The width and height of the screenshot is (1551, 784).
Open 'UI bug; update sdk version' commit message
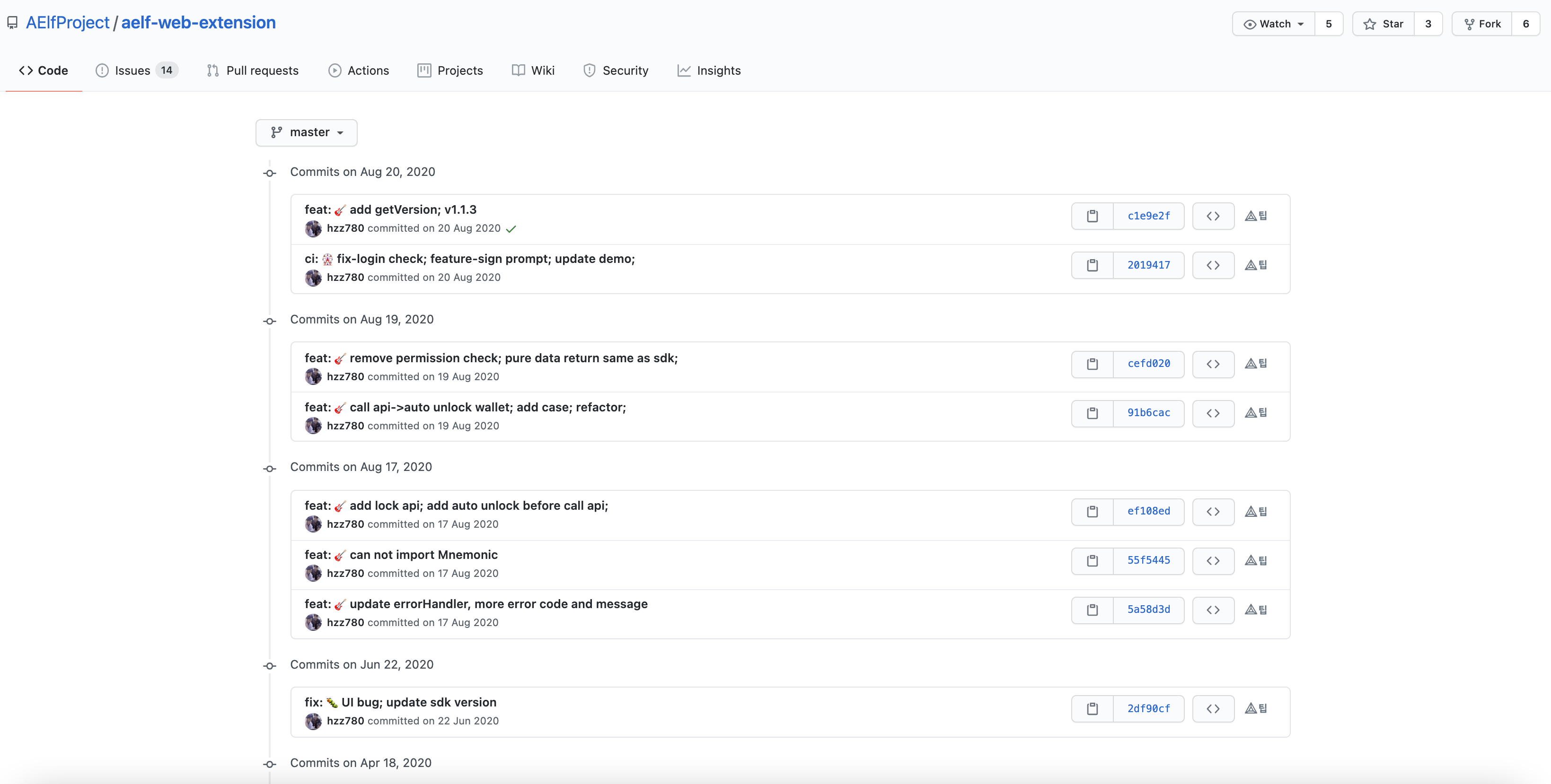coord(400,702)
